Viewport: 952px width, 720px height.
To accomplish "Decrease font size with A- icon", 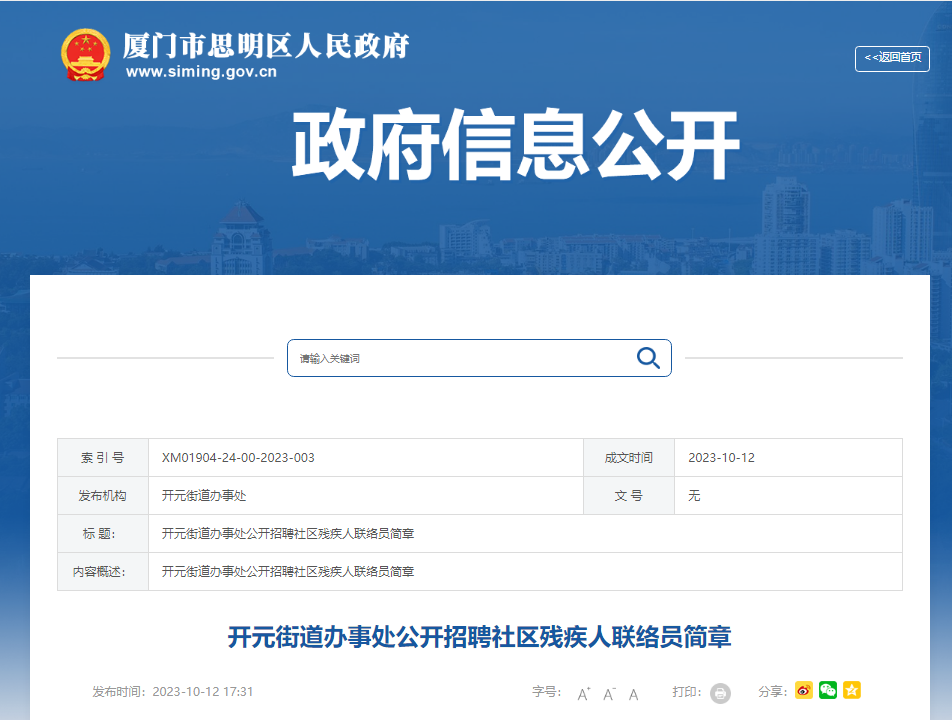I will click(x=609, y=693).
